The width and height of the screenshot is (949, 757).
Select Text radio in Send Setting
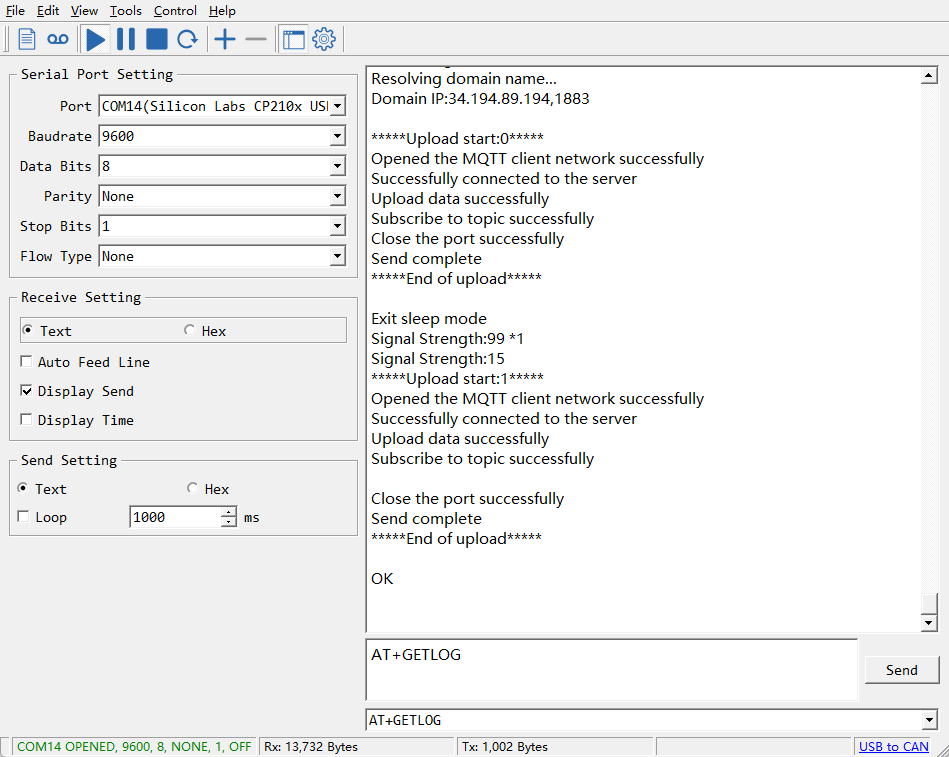pyautogui.click(x=22, y=488)
